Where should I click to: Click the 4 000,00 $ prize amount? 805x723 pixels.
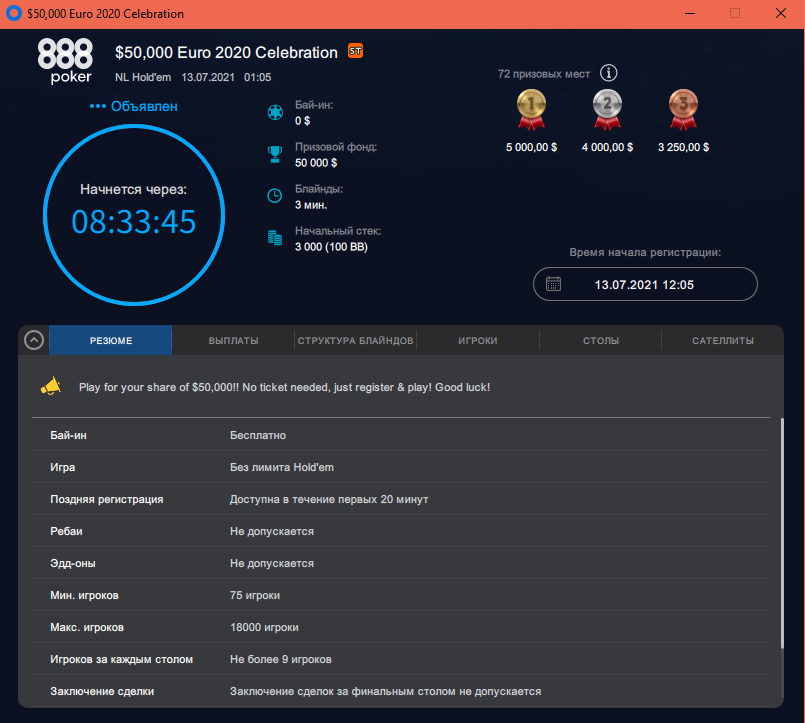[607, 147]
